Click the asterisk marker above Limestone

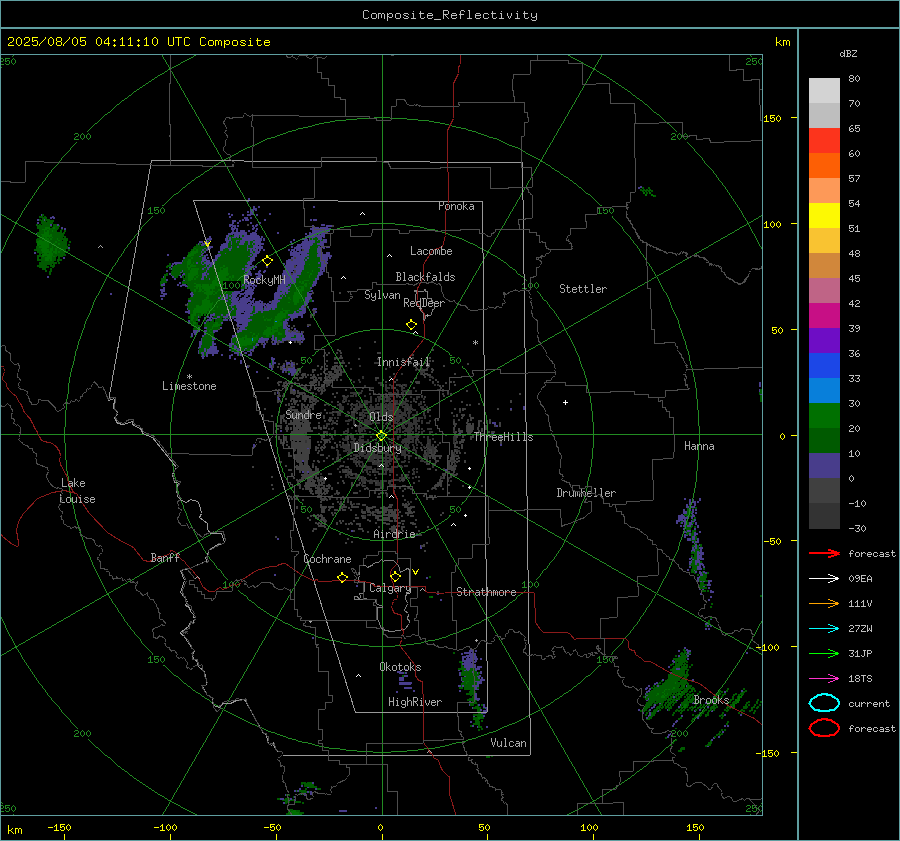[x=189, y=377]
